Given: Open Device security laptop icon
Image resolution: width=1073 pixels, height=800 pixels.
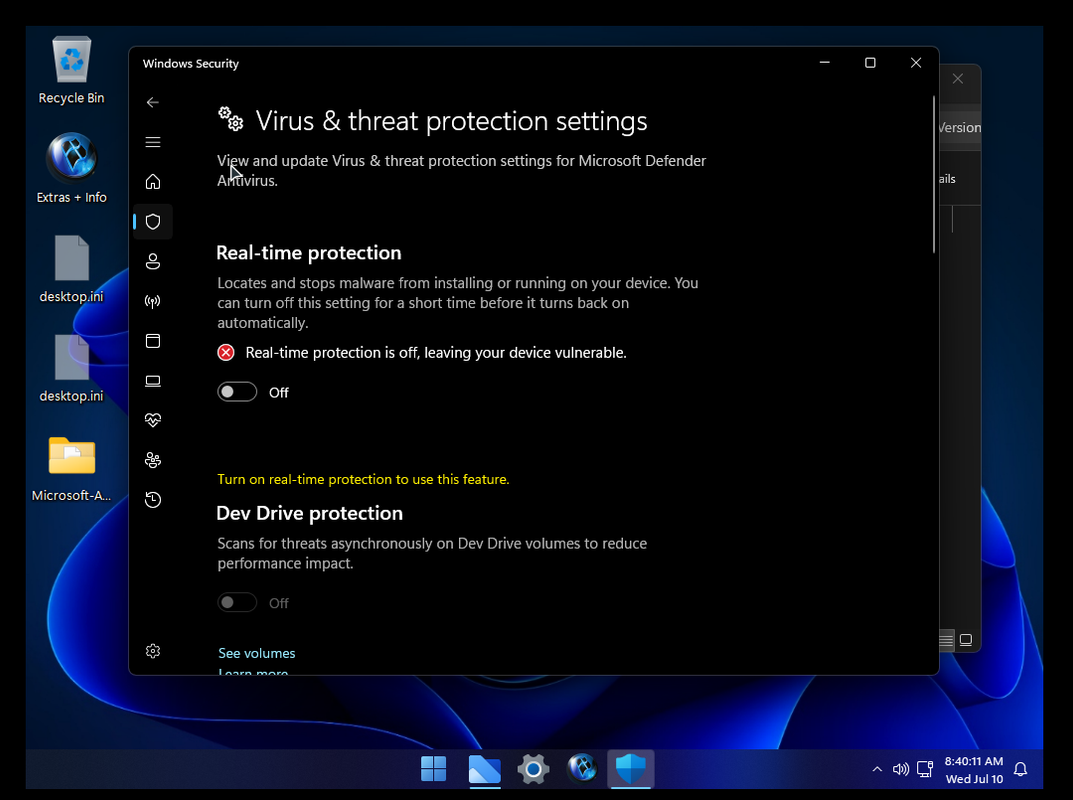Looking at the screenshot, I should click(153, 380).
